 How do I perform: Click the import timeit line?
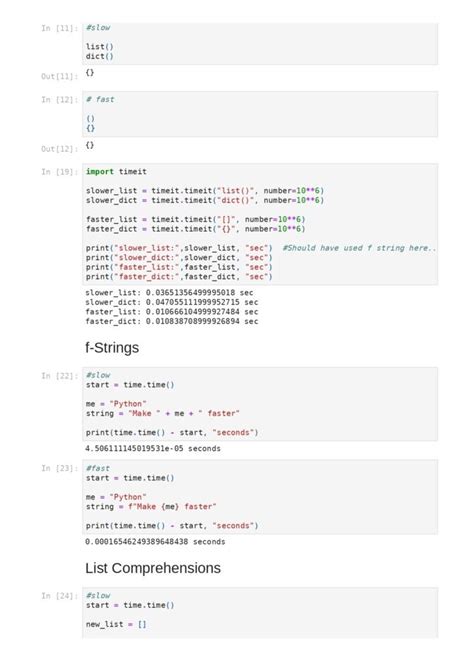pyautogui.click(x=116, y=171)
